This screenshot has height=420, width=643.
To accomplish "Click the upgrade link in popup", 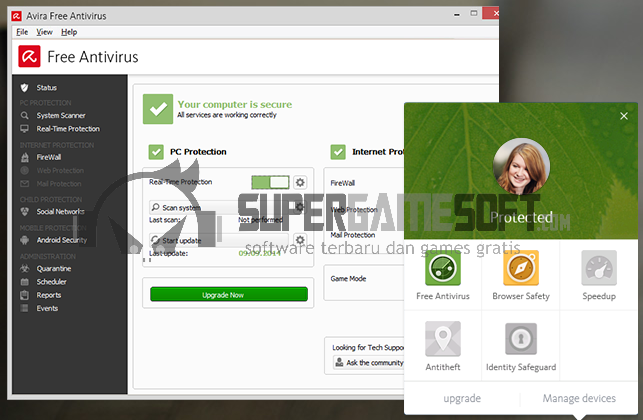I will (462, 398).
